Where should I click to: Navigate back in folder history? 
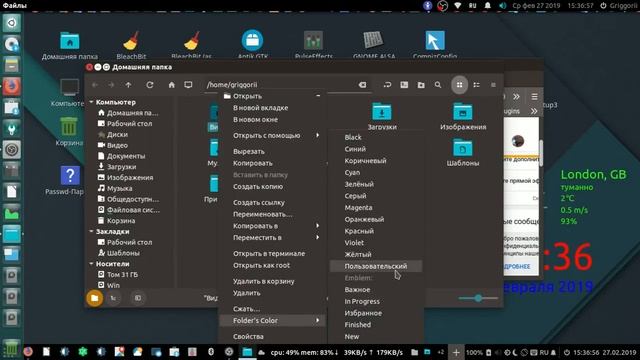95,85
